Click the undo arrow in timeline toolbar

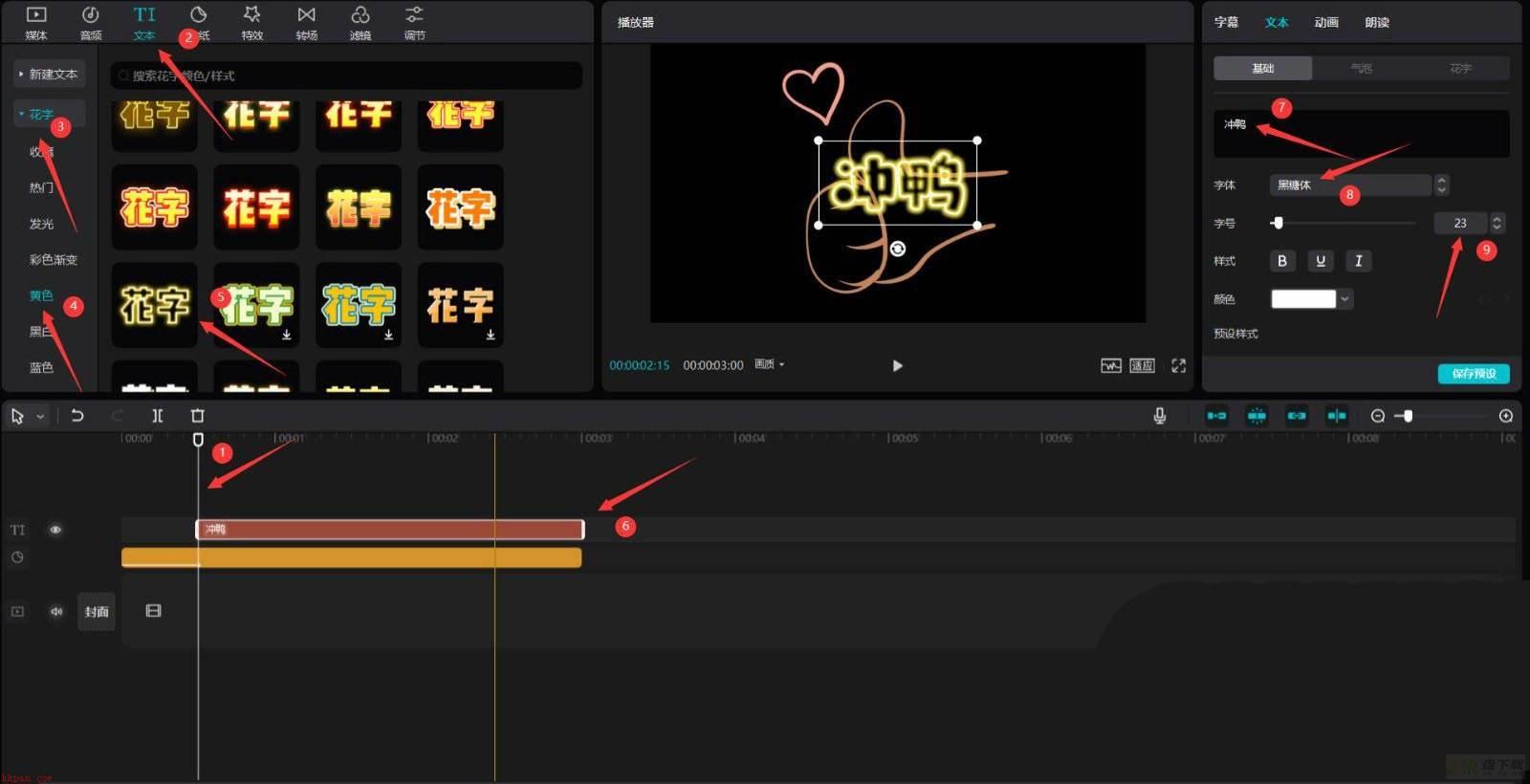pos(77,416)
